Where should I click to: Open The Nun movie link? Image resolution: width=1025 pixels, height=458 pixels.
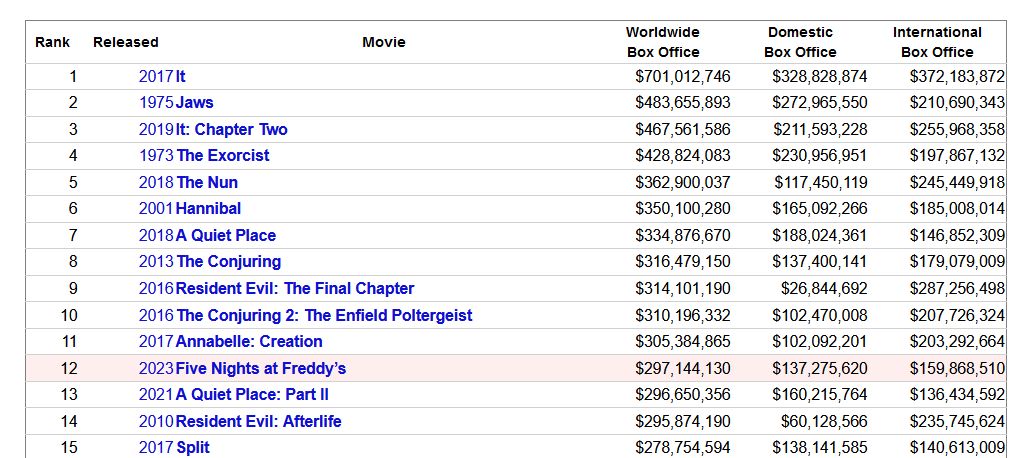207,182
